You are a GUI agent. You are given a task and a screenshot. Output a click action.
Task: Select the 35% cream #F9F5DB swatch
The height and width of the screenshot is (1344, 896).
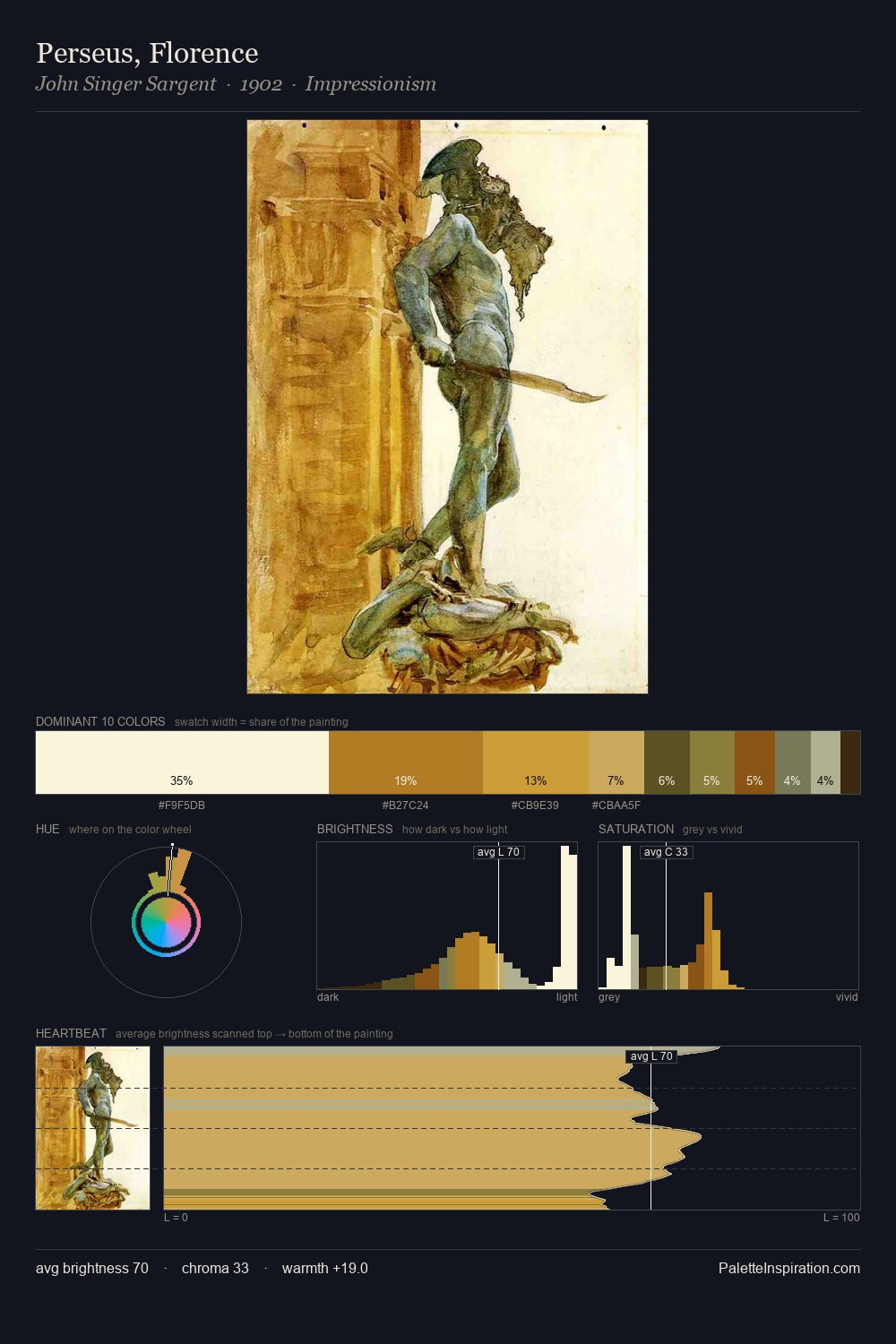tap(182, 762)
